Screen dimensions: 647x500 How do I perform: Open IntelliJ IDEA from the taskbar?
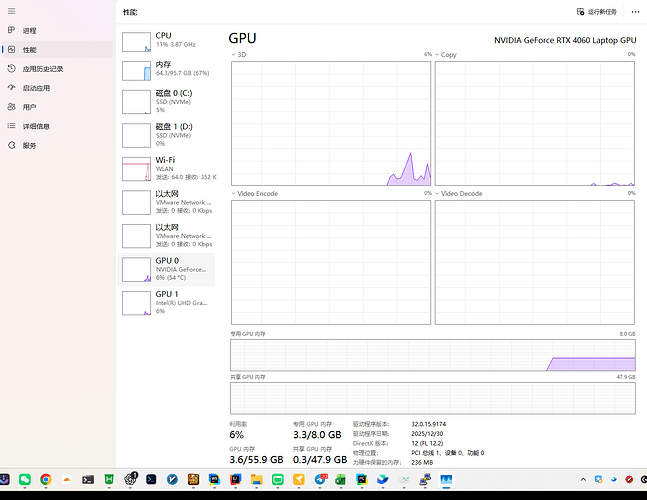235,479
